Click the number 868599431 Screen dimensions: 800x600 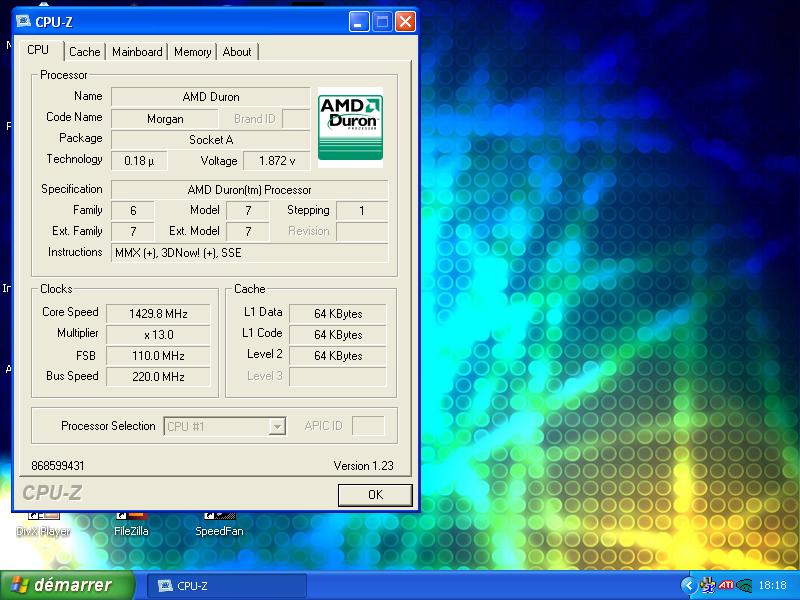click(58, 466)
